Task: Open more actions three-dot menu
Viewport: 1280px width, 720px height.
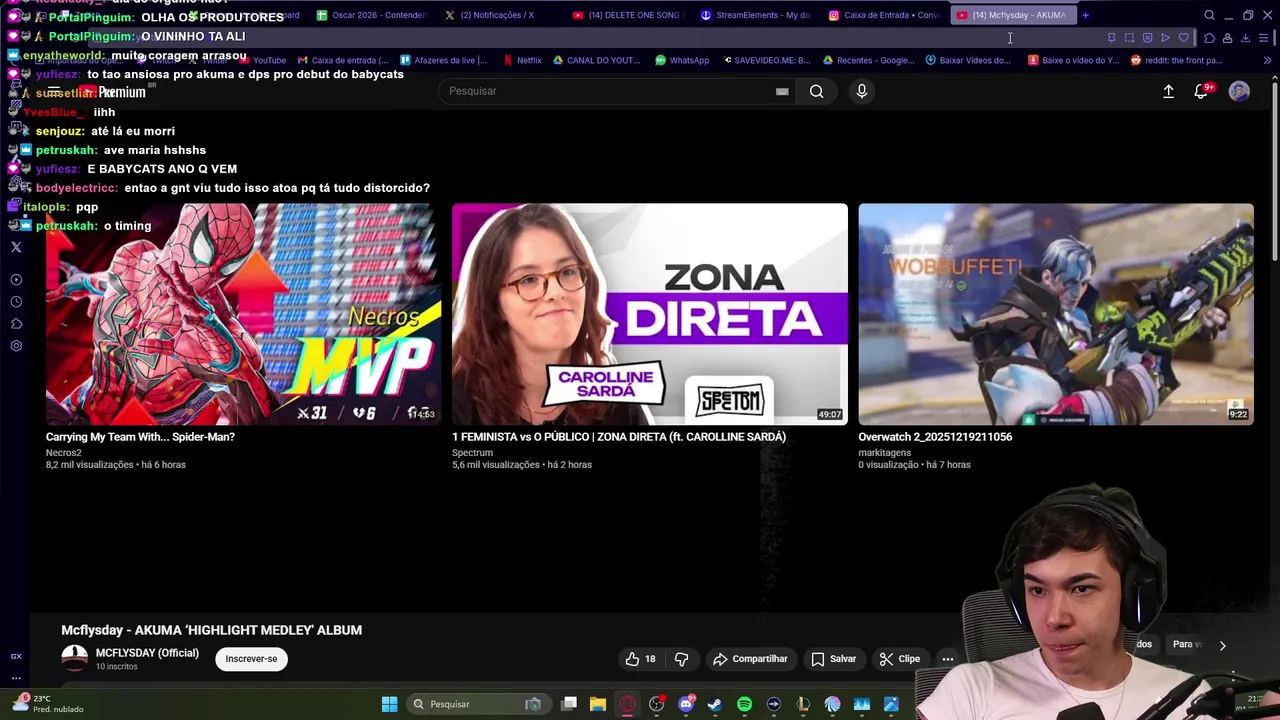Action: click(947, 659)
